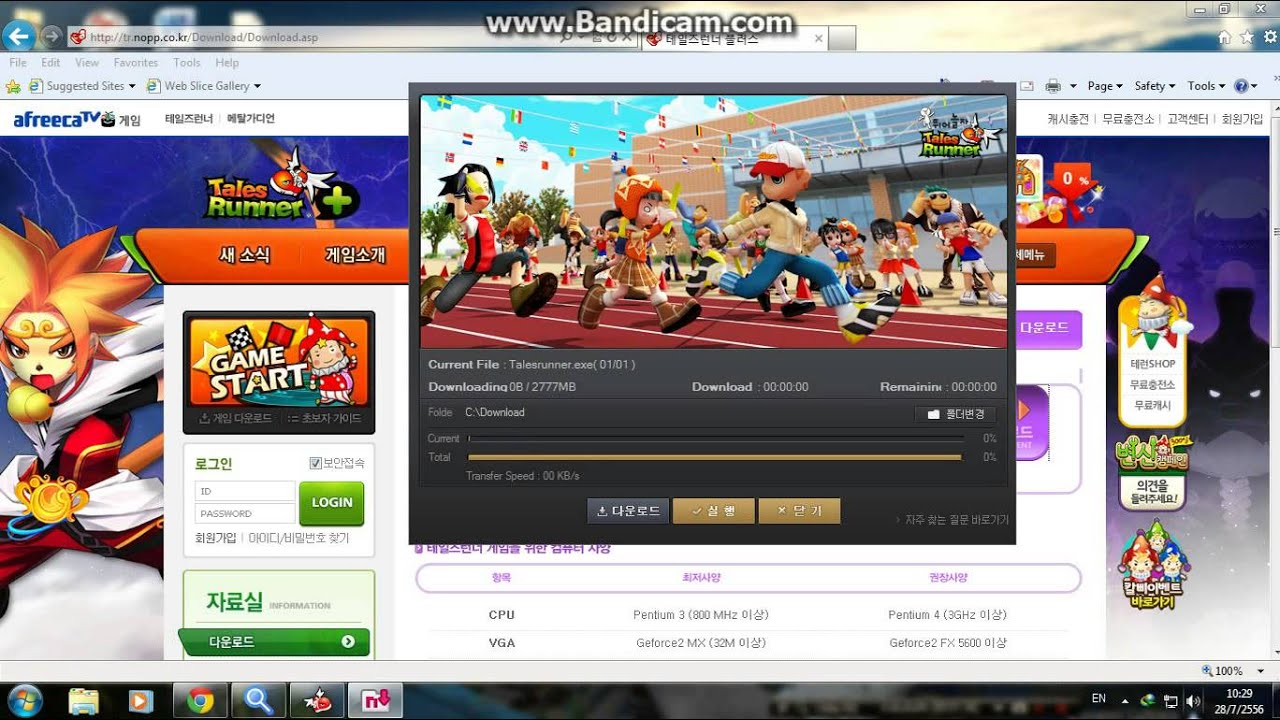The height and width of the screenshot is (720, 1280).
Task: Click the 닫기 button in the dialog
Action: point(799,511)
